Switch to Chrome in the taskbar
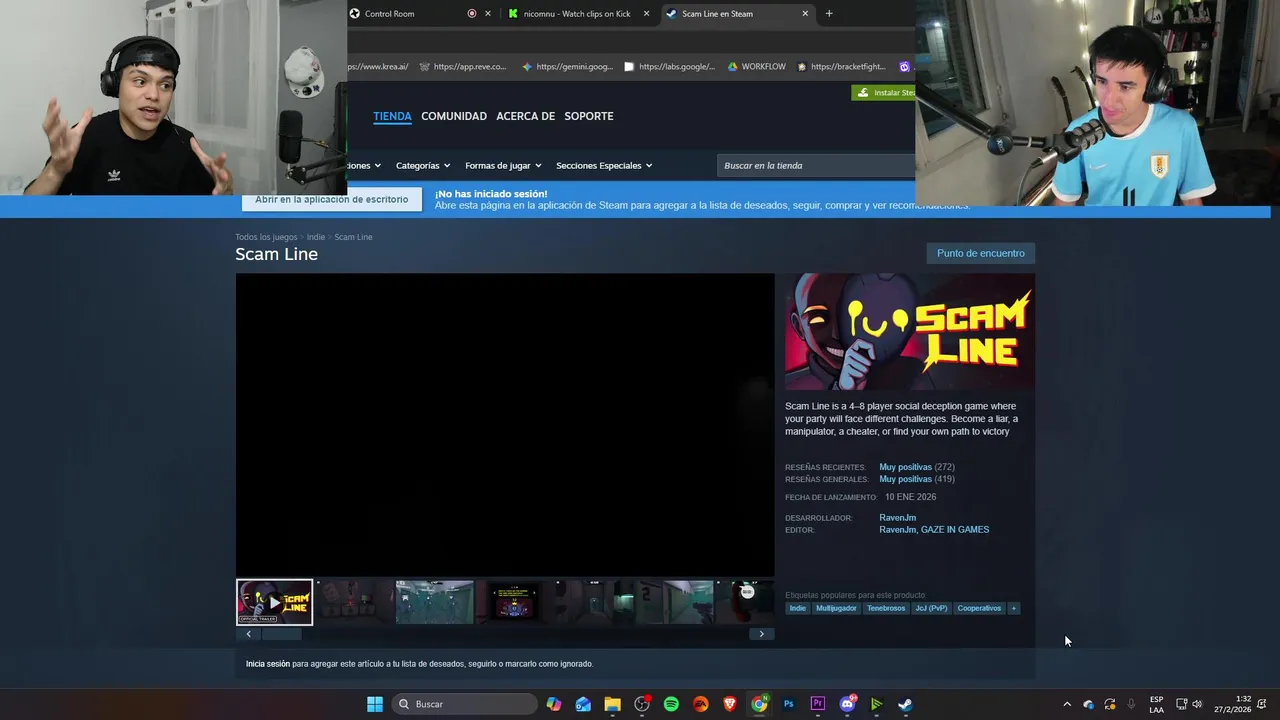This screenshot has height=720, width=1280. click(x=759, y=704)
